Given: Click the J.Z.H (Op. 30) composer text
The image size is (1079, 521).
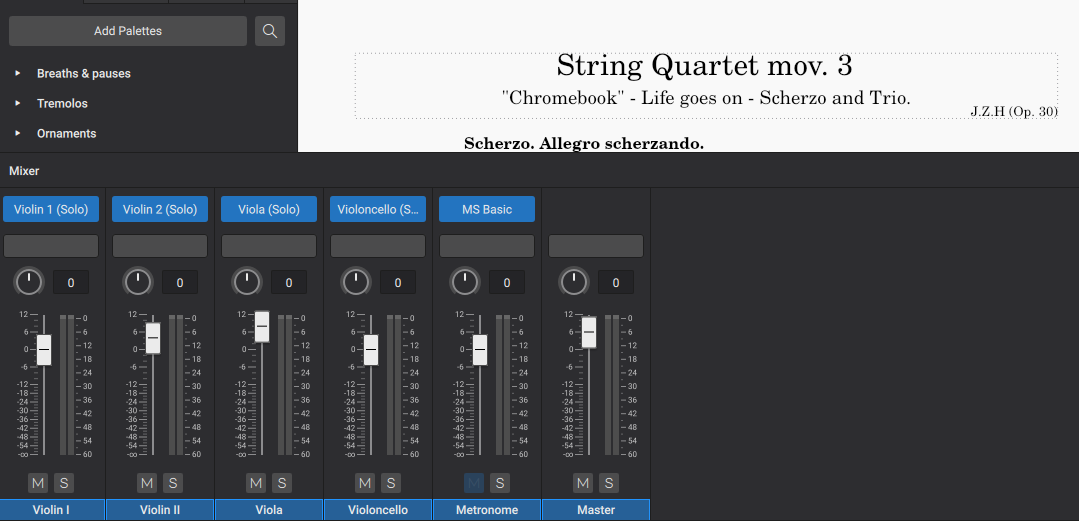Looking at the screenshot, I should pos(1014,111).
